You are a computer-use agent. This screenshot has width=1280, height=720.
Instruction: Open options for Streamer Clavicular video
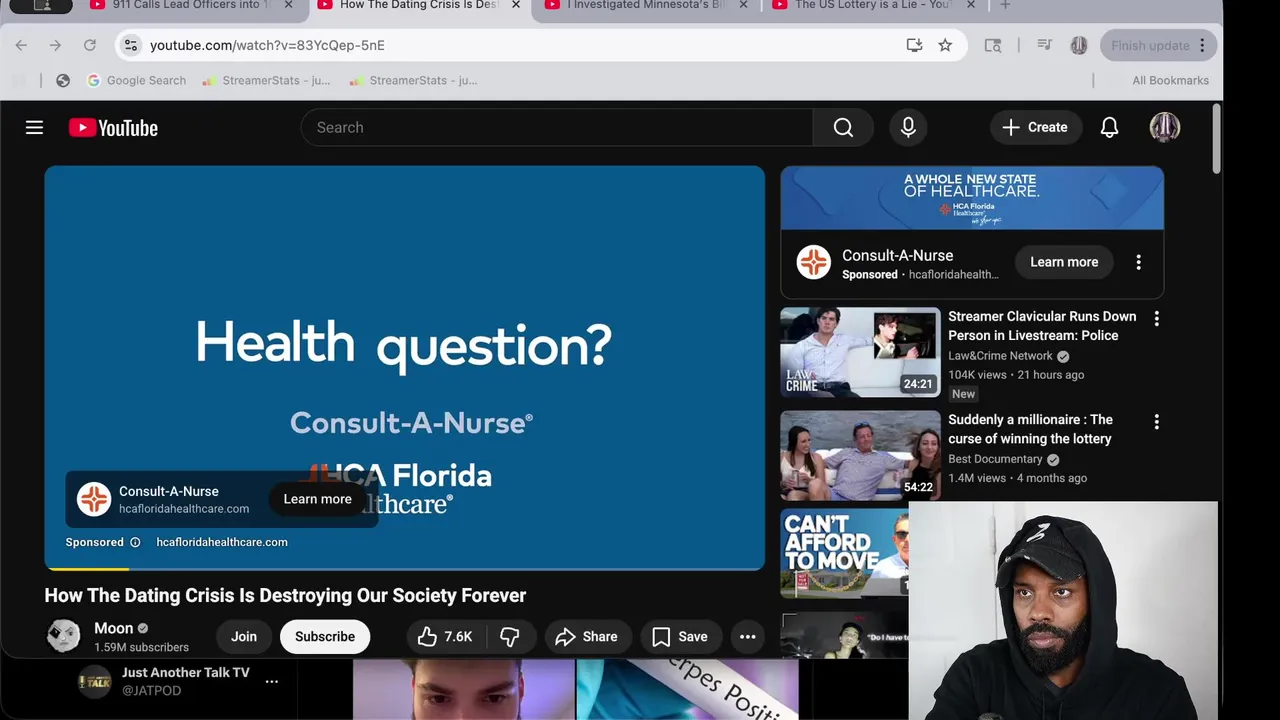(1157, 318)
